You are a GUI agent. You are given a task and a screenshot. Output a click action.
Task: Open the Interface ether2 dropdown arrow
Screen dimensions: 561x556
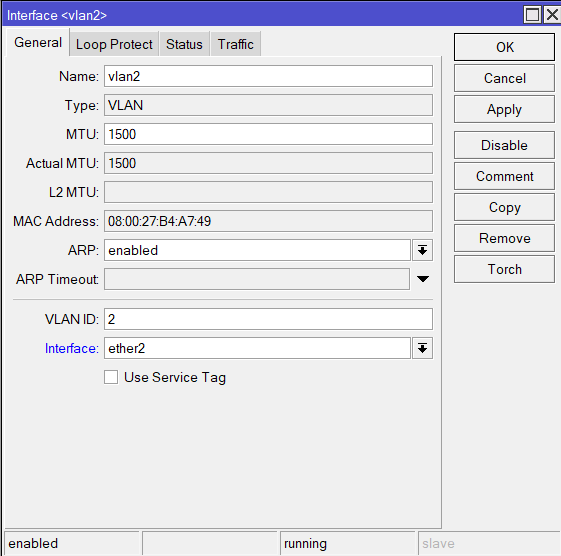click(422, 348)
